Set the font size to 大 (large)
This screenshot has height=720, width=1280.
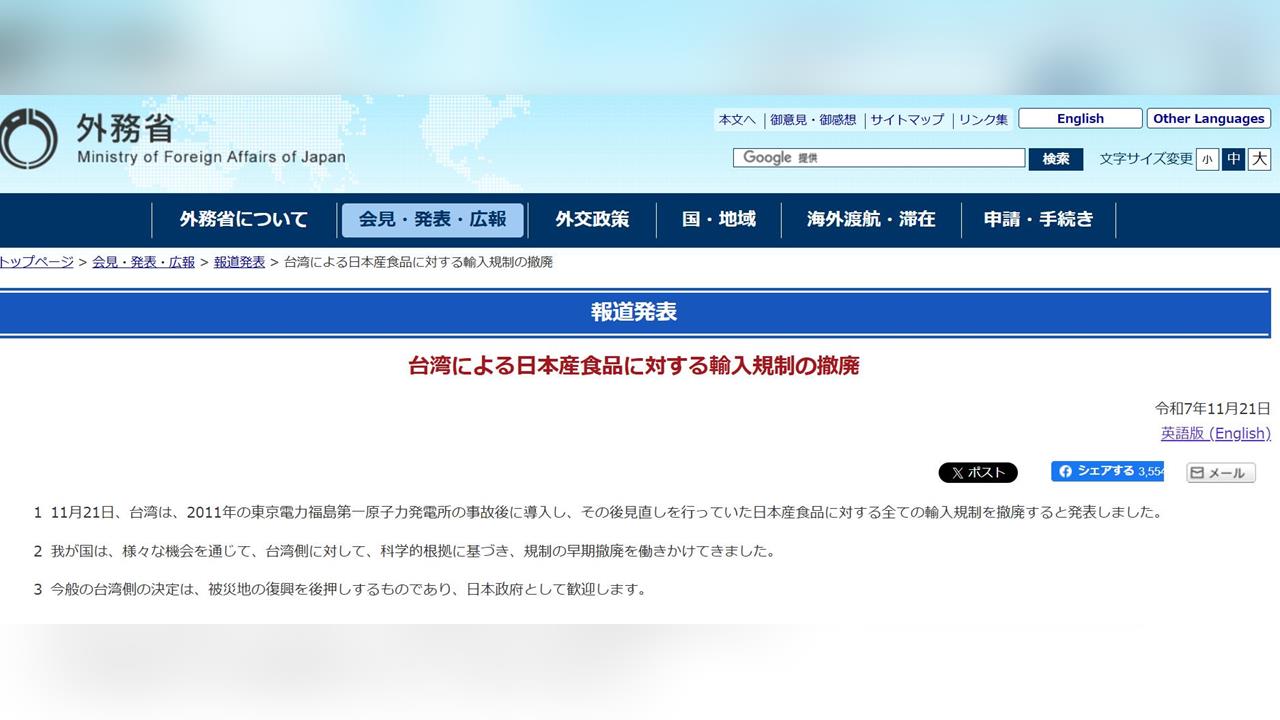click(x=1259, y=159)
